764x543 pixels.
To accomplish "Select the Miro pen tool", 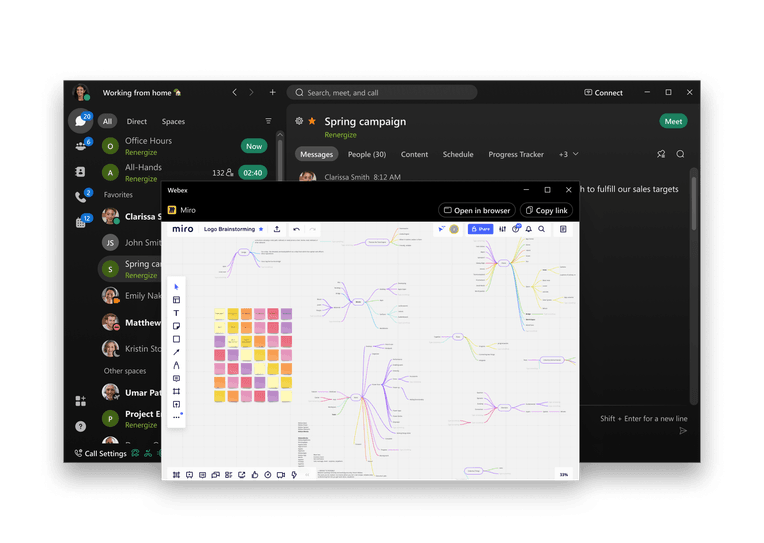I will click(176, 365).
